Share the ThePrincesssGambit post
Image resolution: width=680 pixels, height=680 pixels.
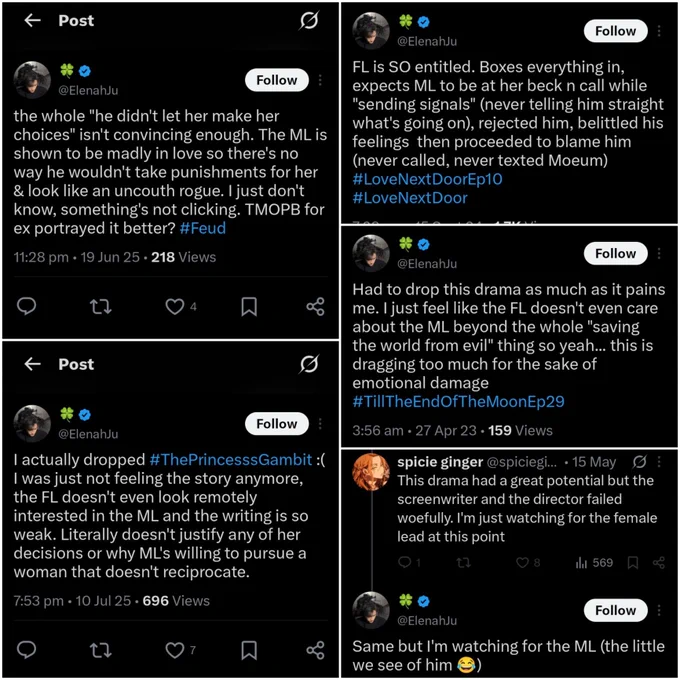point(315,650)
